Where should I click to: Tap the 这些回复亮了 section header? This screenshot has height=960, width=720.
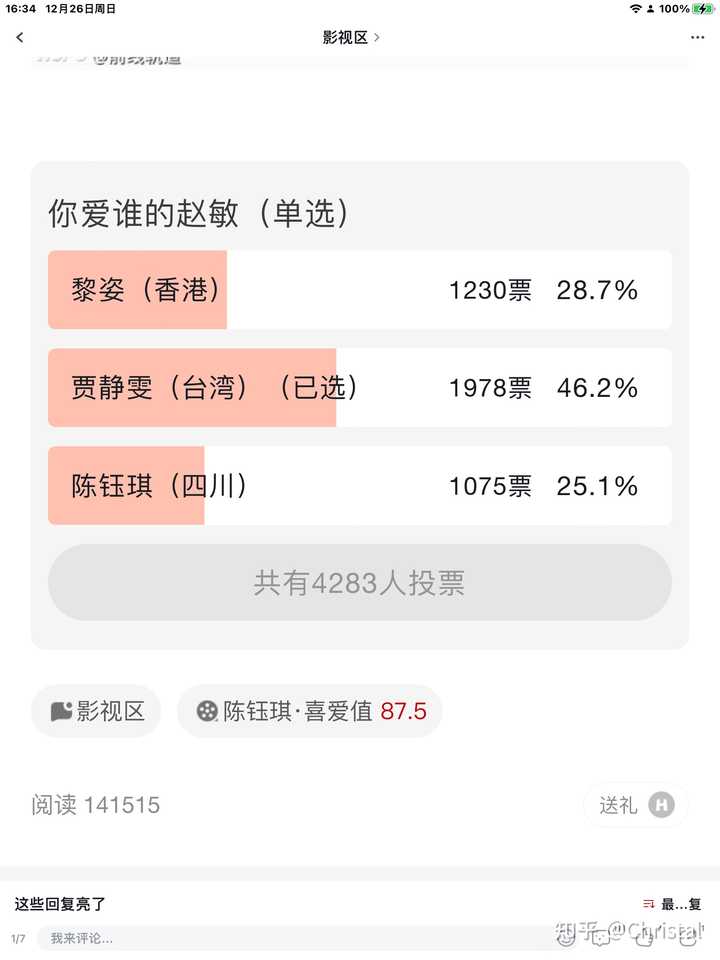click(60, 904)
